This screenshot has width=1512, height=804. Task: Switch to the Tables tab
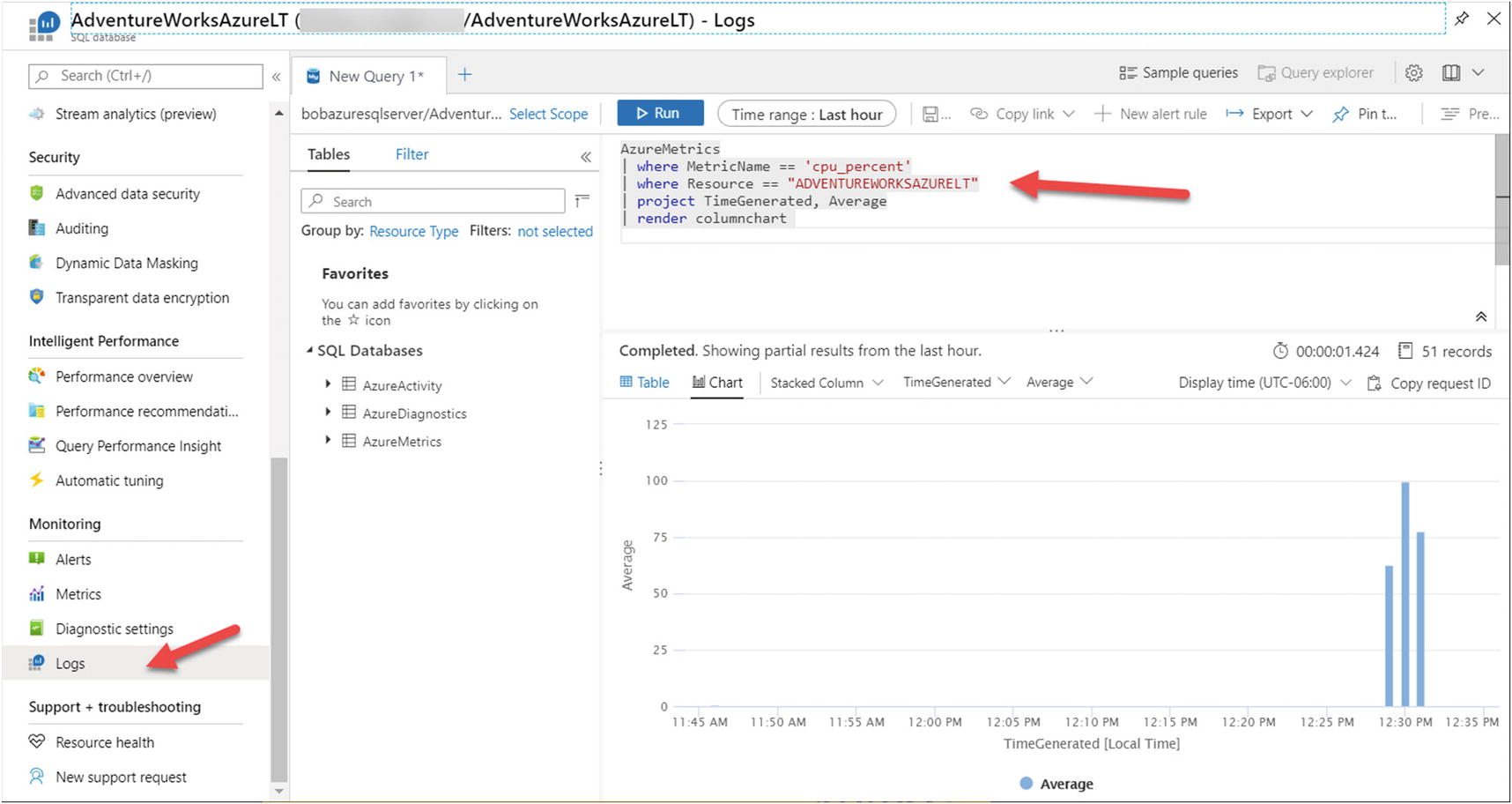click(329, 154)
